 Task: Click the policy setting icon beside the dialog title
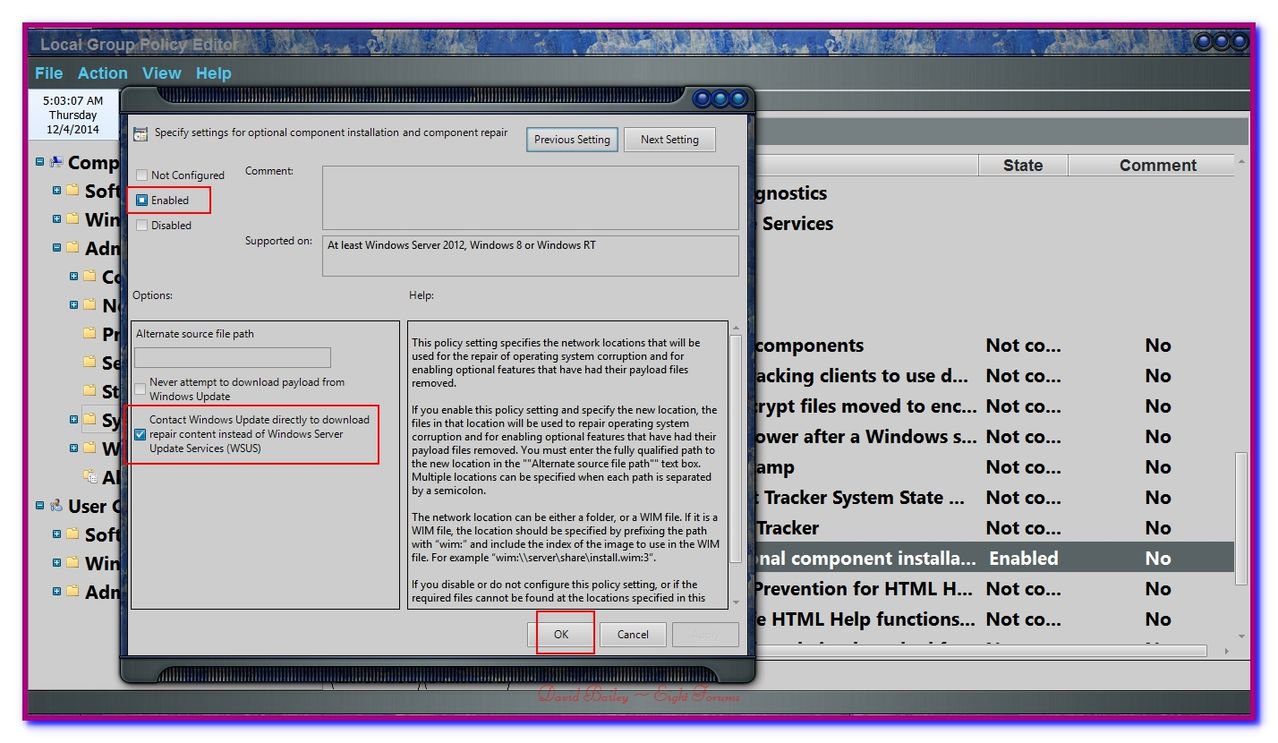pyautogui.click(x=141, y=134)
